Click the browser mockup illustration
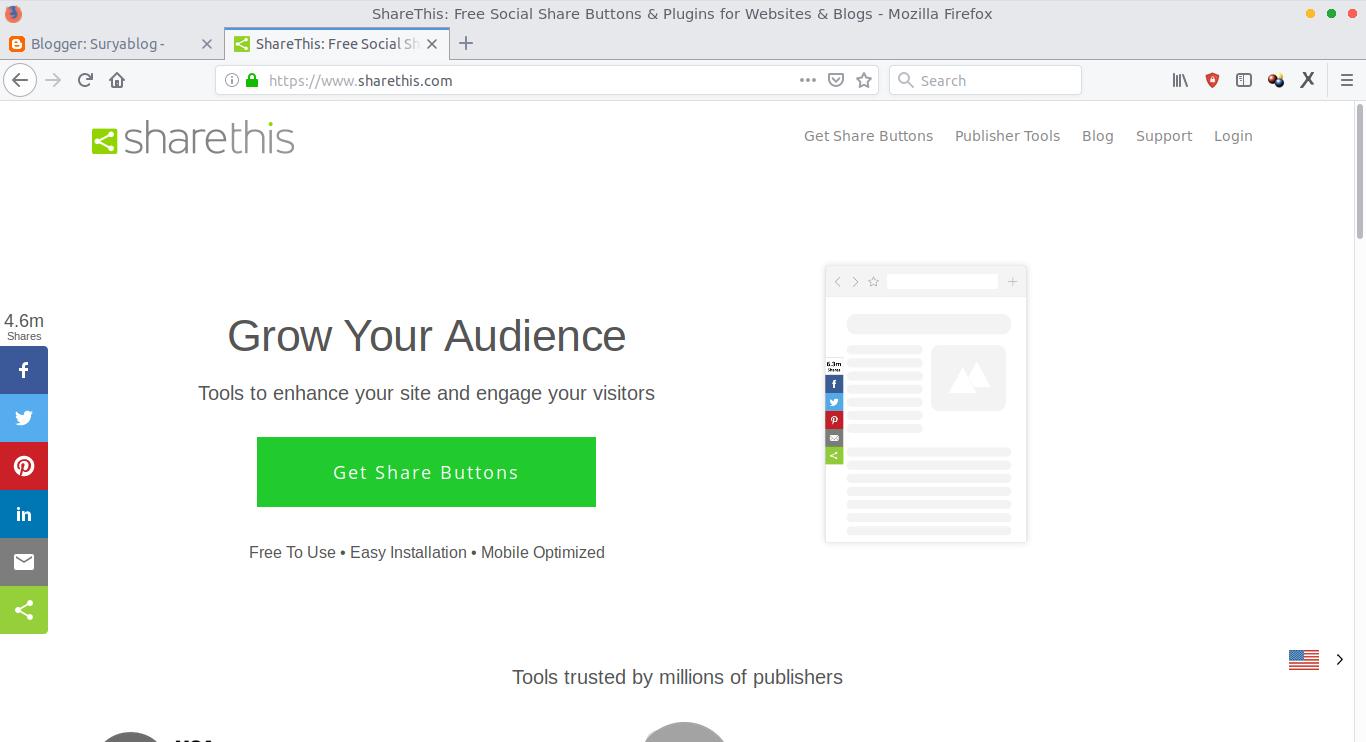 pyautogui.click(x=926, y=404)
